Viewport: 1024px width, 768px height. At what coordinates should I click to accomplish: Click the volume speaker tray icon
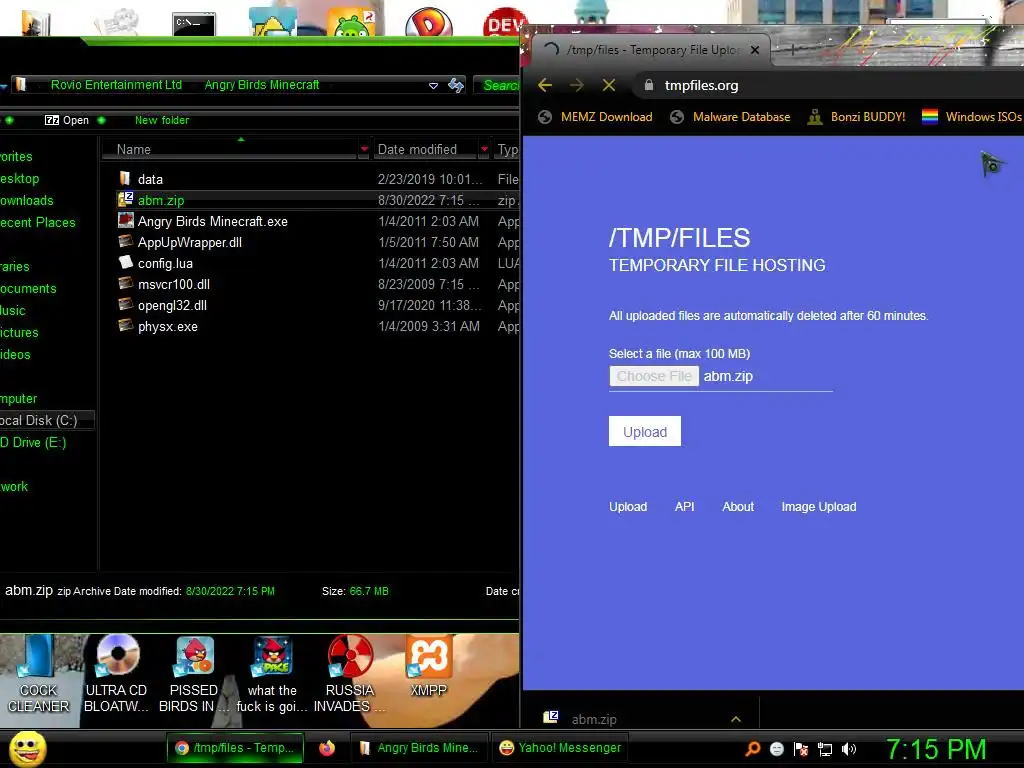(849, 749)
